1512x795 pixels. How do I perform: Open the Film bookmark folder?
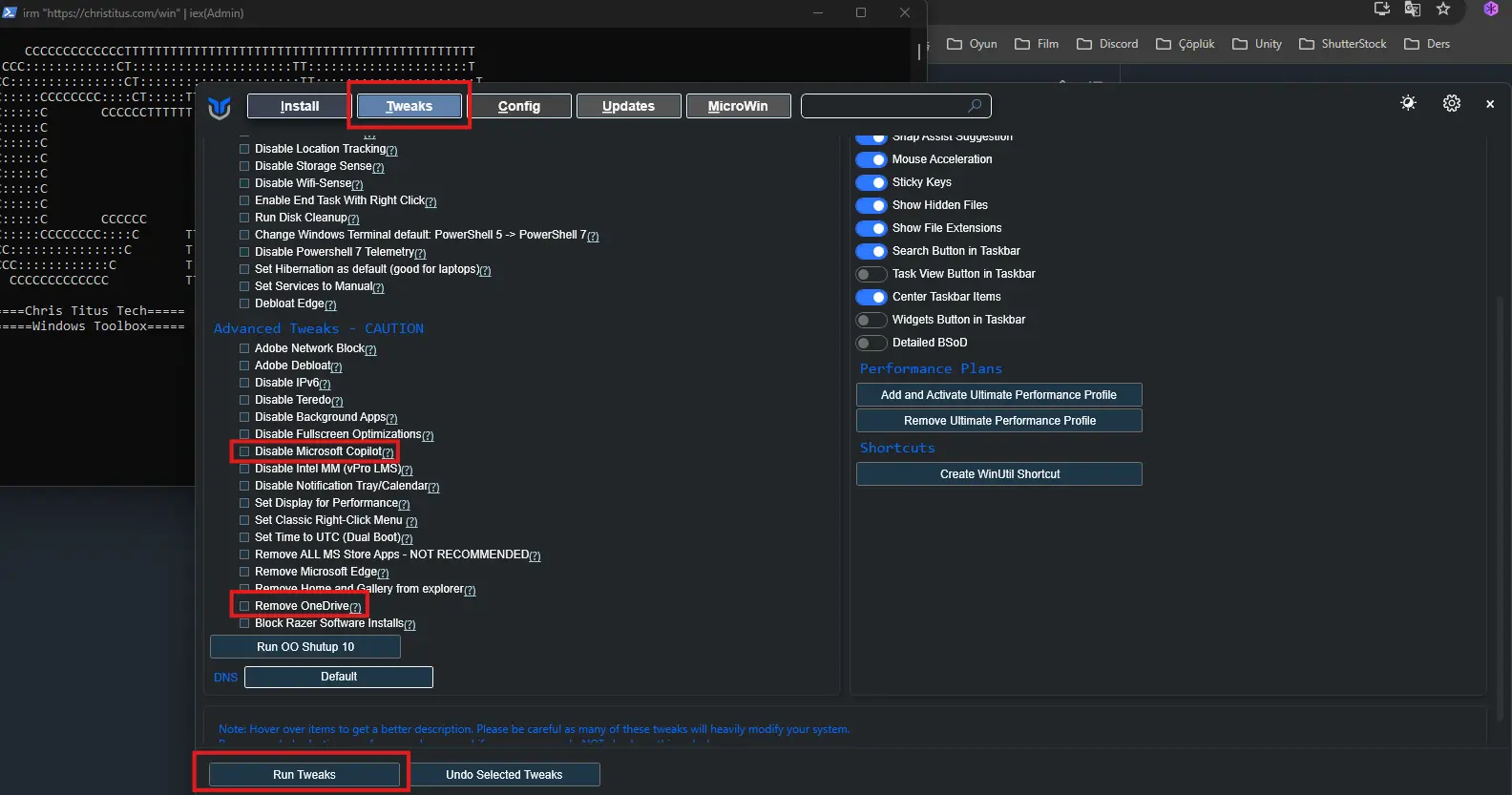pyautogui.click(x=1037, y=44)
